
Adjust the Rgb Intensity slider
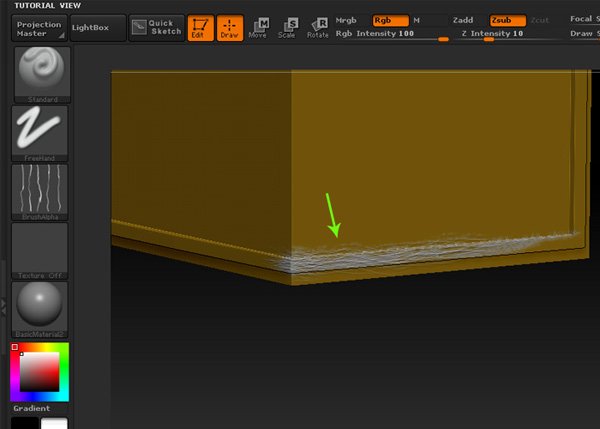pos(391,34)
